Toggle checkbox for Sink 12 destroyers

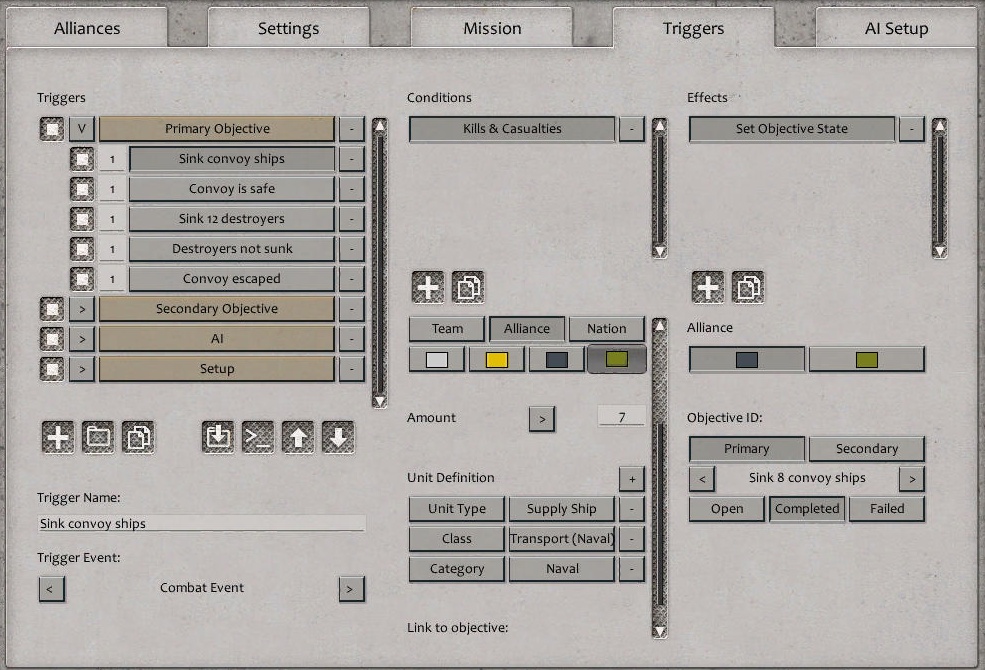[x=82, y=220]
